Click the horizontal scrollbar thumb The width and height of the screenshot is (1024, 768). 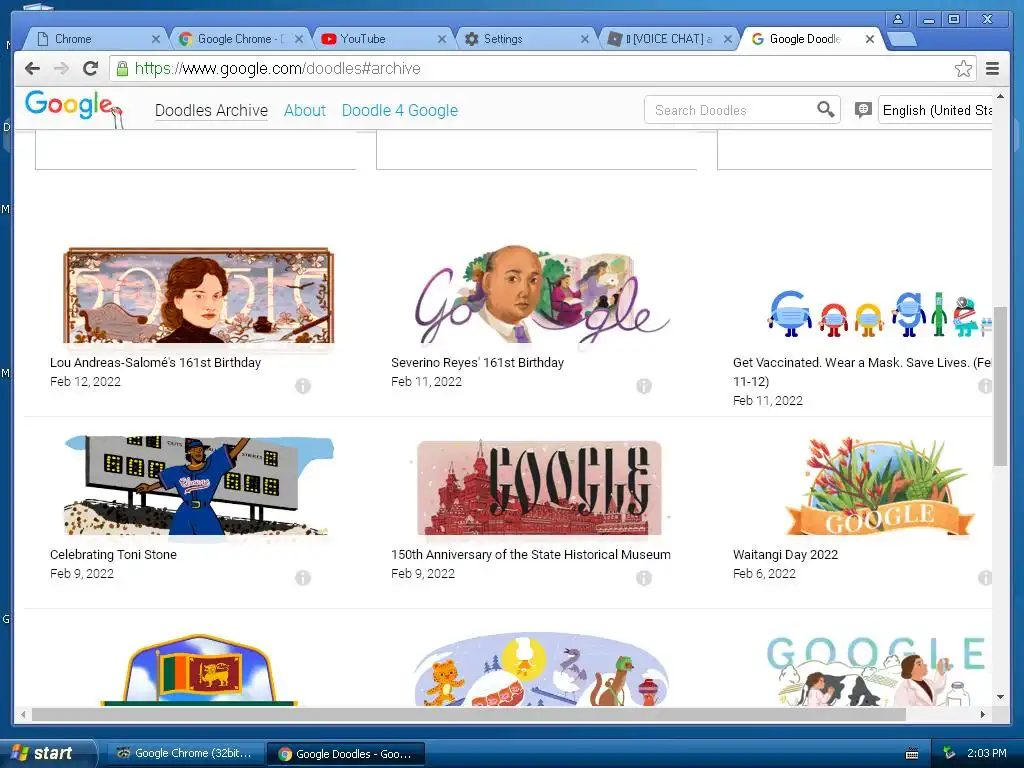[469, 714]
